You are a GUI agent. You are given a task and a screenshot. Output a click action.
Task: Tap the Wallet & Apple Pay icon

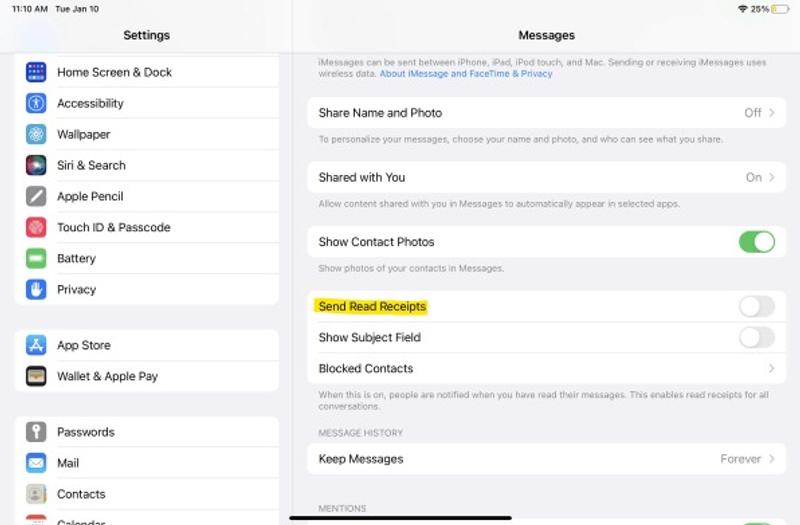[36, 377]
